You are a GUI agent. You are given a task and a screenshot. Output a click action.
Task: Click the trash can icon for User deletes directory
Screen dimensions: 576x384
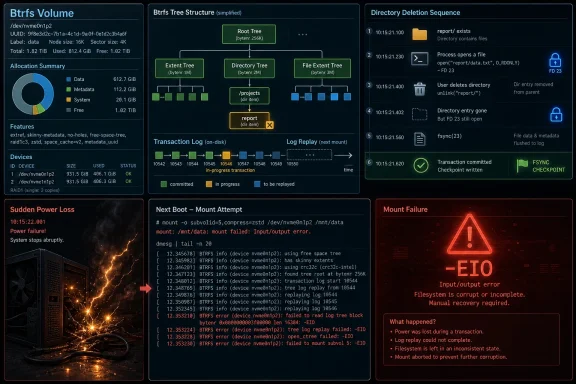coord(420,89)
